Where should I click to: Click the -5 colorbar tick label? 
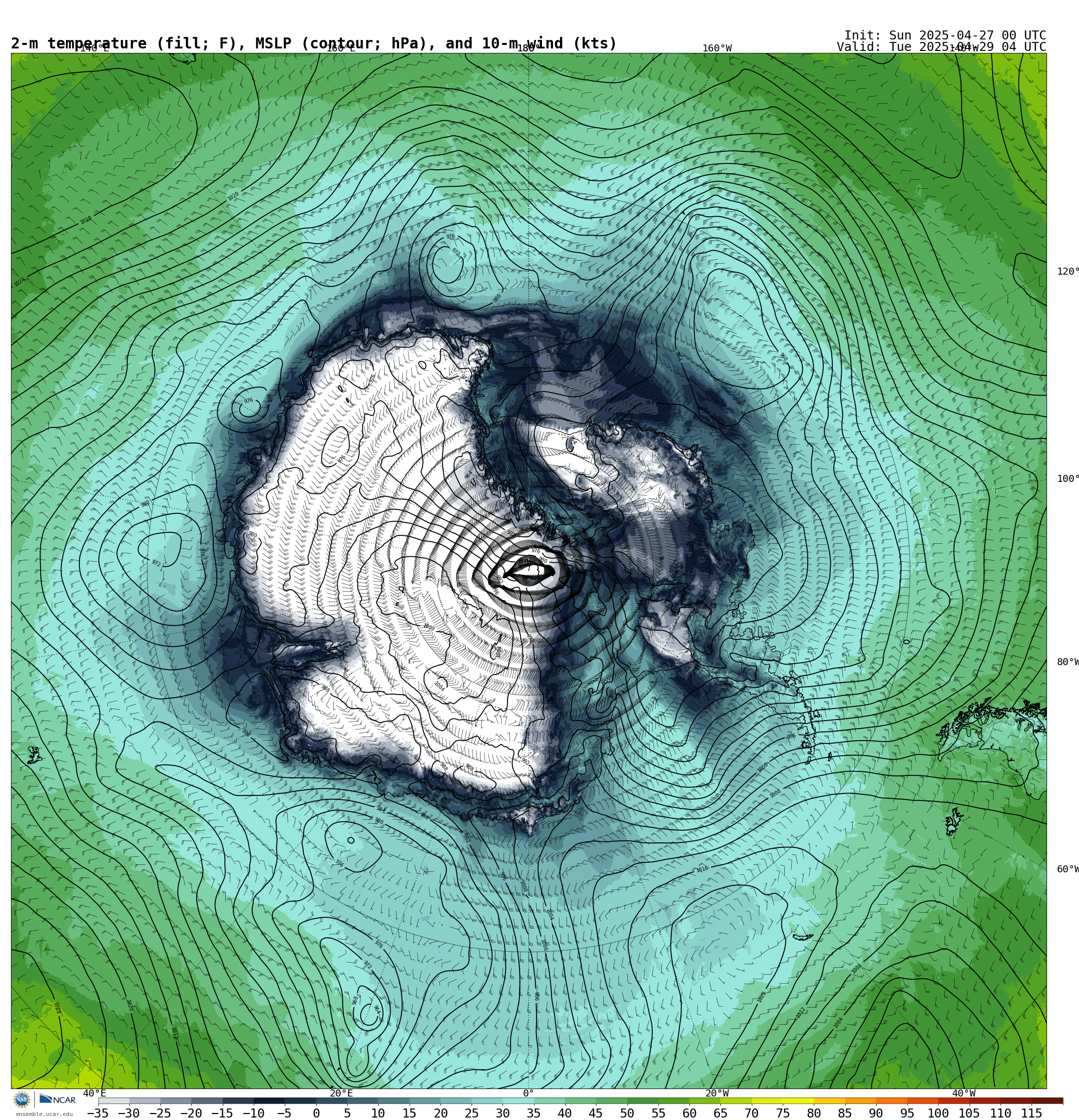coord(284,1113)
